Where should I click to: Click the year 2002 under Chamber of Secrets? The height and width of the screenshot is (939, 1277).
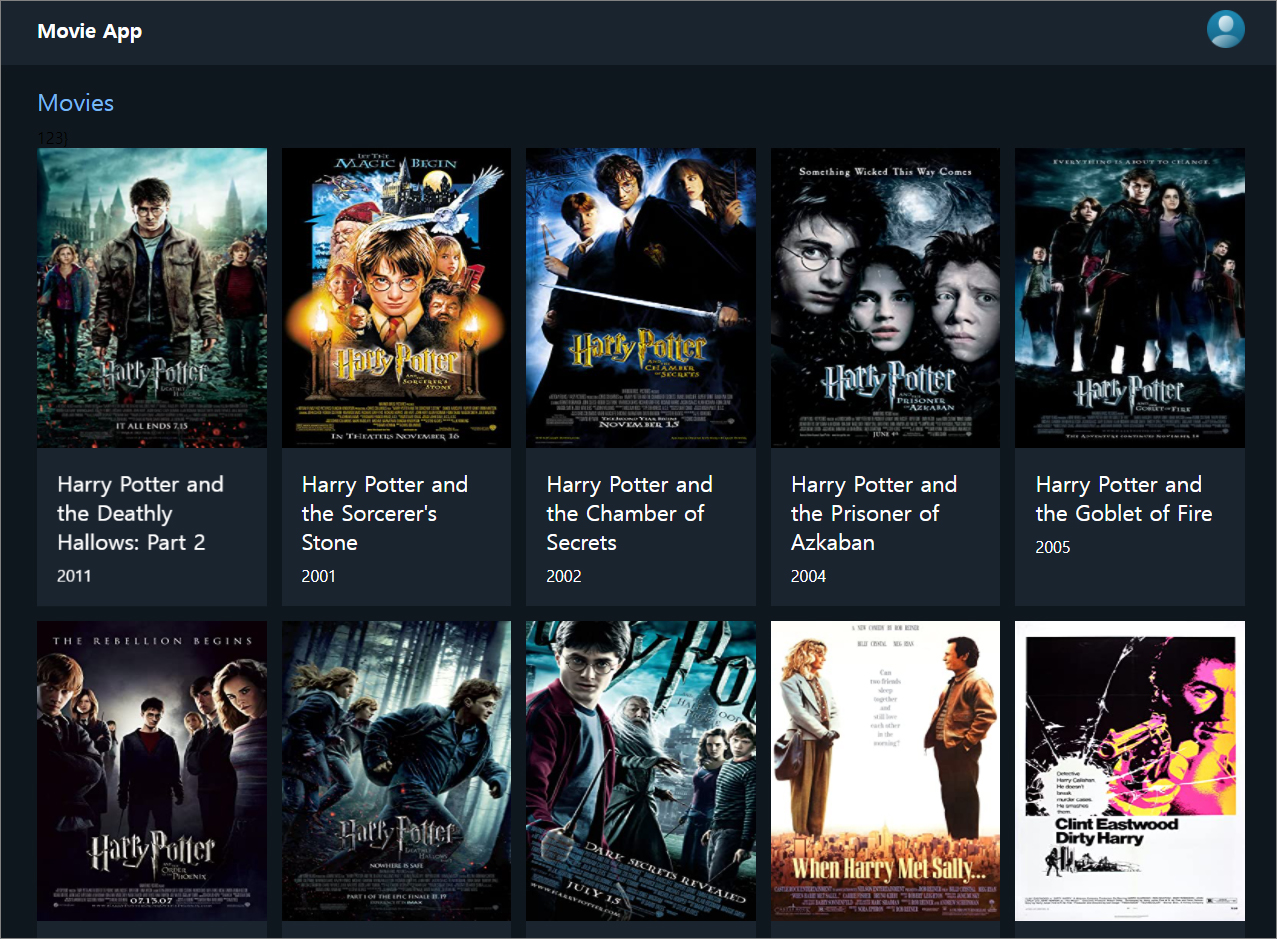pos(564,576)
